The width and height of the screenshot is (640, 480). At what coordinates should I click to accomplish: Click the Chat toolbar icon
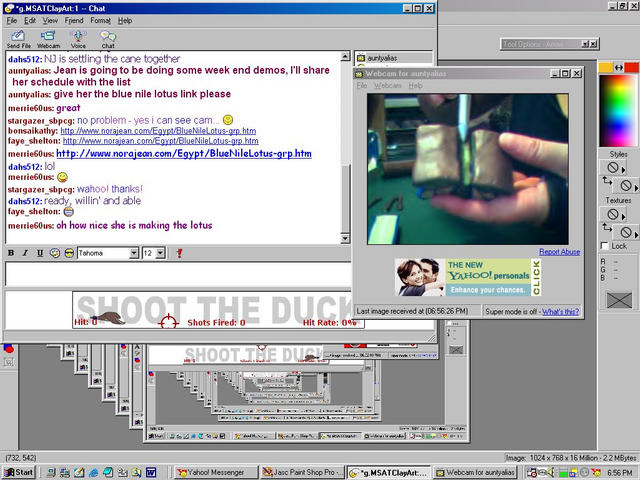pyautogui.click(x=108, y=40)
